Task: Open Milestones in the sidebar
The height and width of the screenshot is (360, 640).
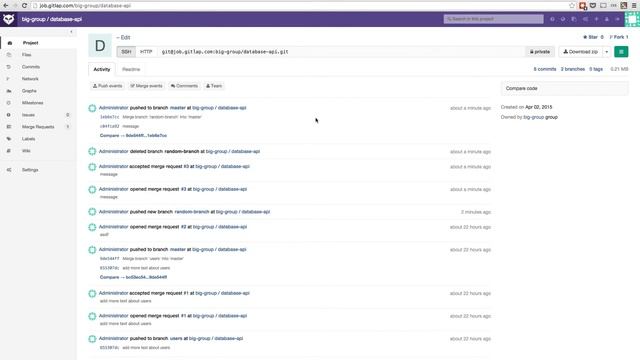Action: (33, 103)
